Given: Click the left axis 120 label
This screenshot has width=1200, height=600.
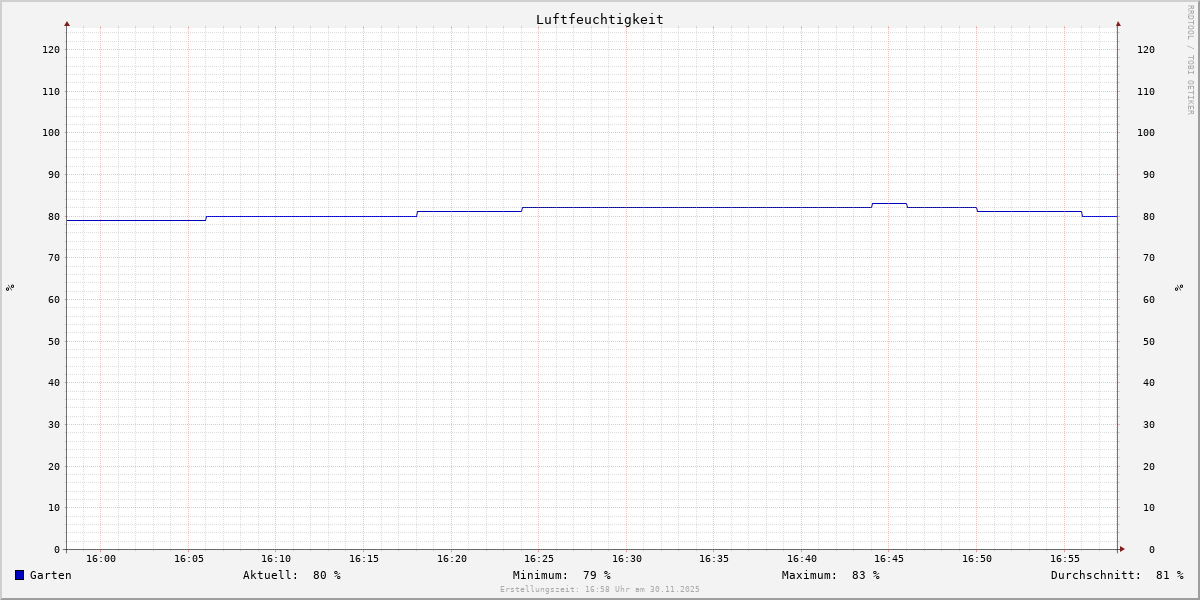Looking at the screenshot, I should point(51,49).
